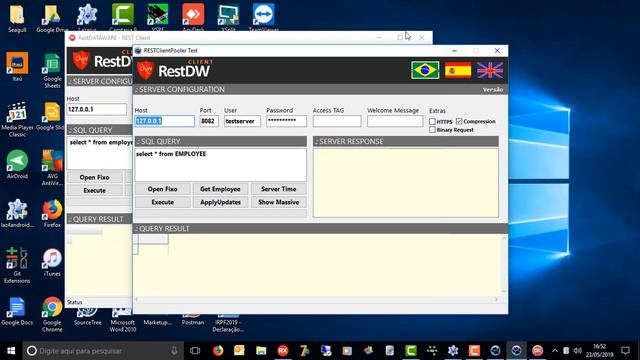Screen dimensions: 640x360
Task: Open the TeamViewer desktop shortcut
Action: 263,18
